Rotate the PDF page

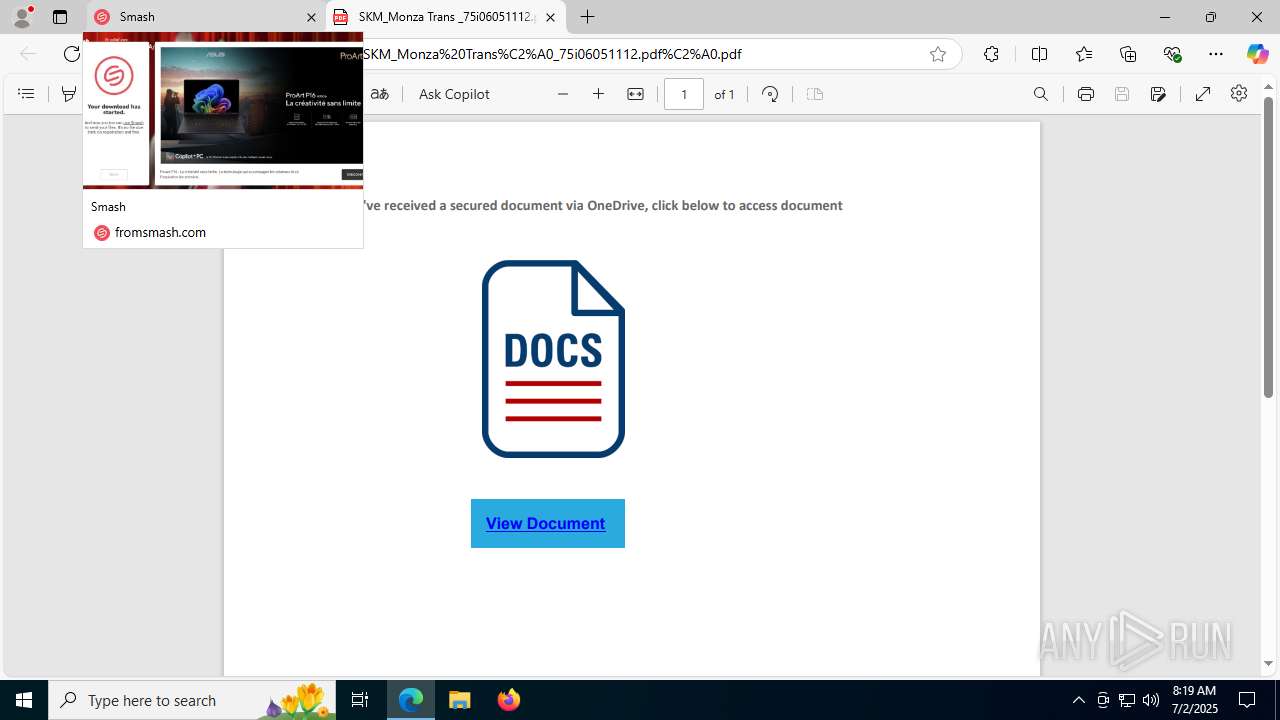770,94
